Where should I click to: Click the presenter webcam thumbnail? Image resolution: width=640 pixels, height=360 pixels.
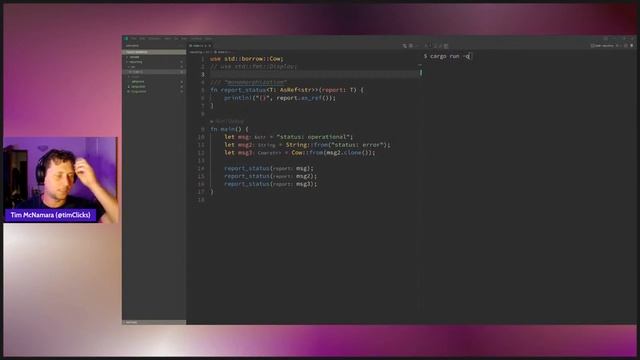click(60, 180)
